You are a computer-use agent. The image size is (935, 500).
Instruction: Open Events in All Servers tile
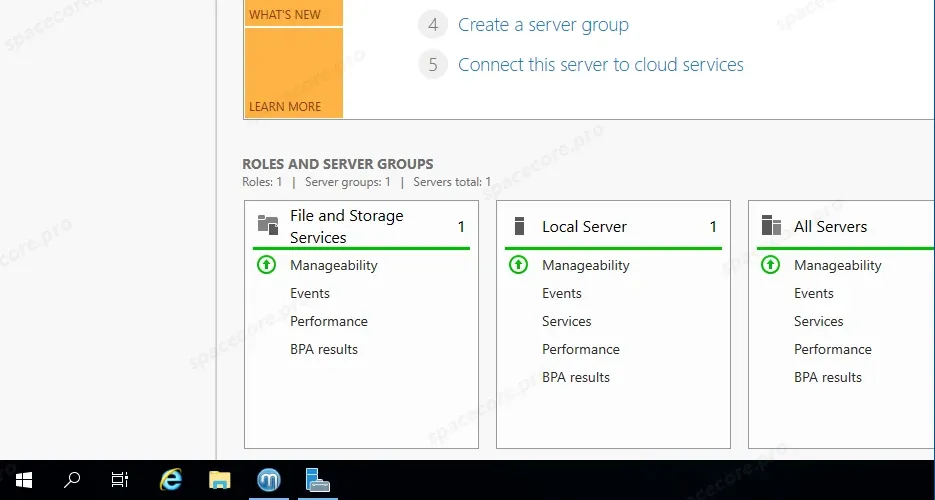[x=813, y=293]
